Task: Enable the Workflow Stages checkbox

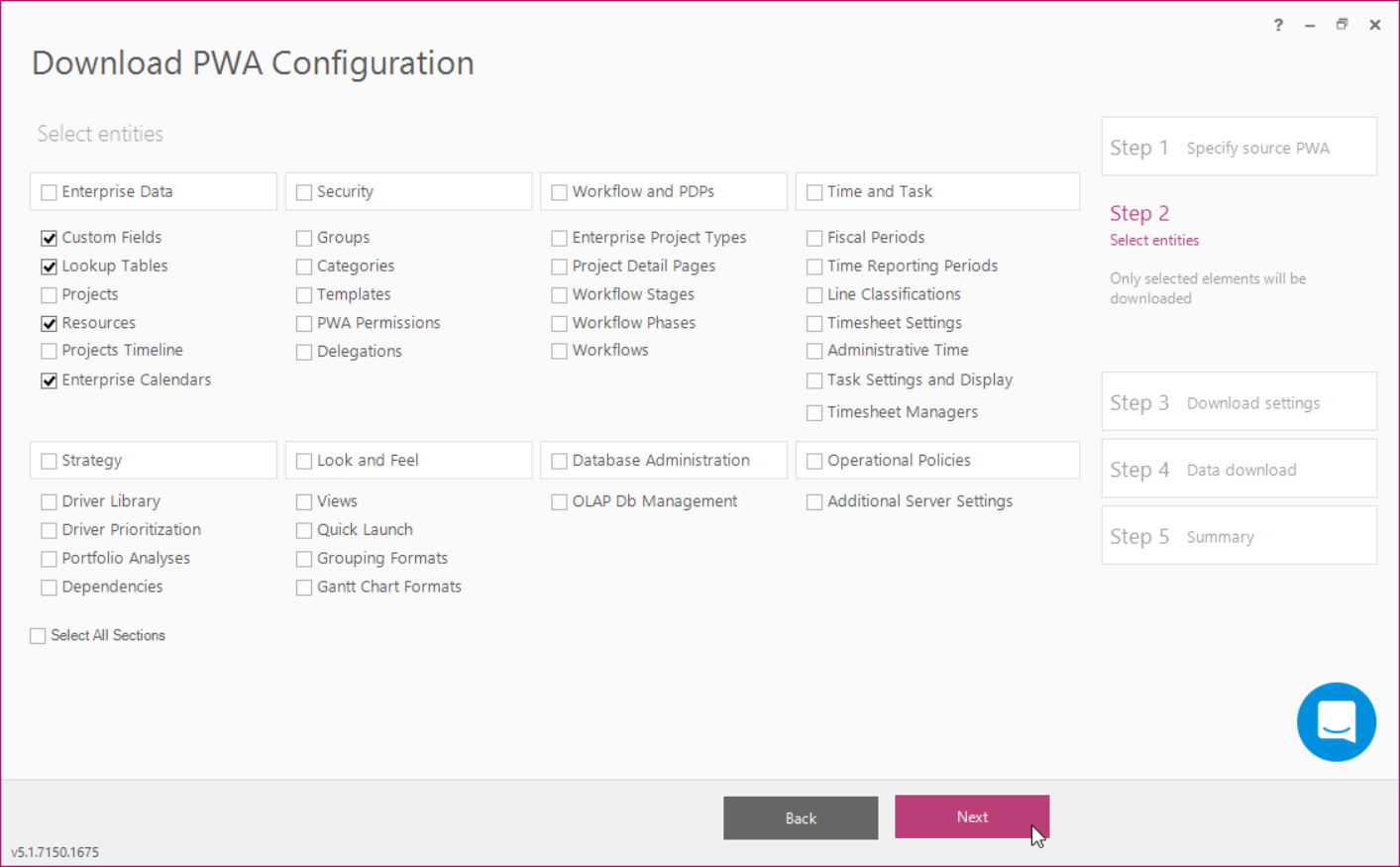Action: pyautogui.click(x=560, y=295)
